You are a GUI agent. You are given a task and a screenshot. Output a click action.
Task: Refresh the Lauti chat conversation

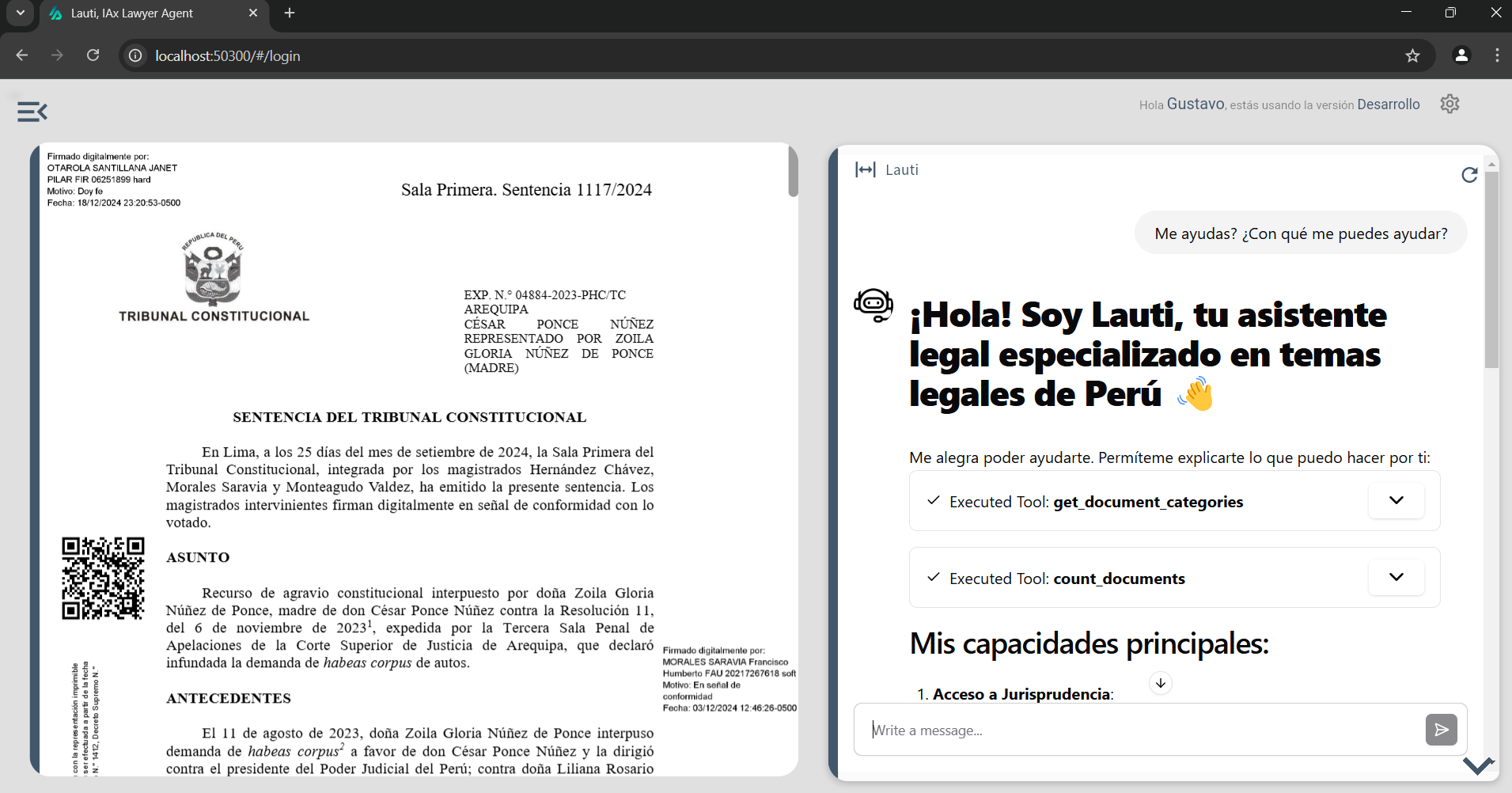point(1469,175)
